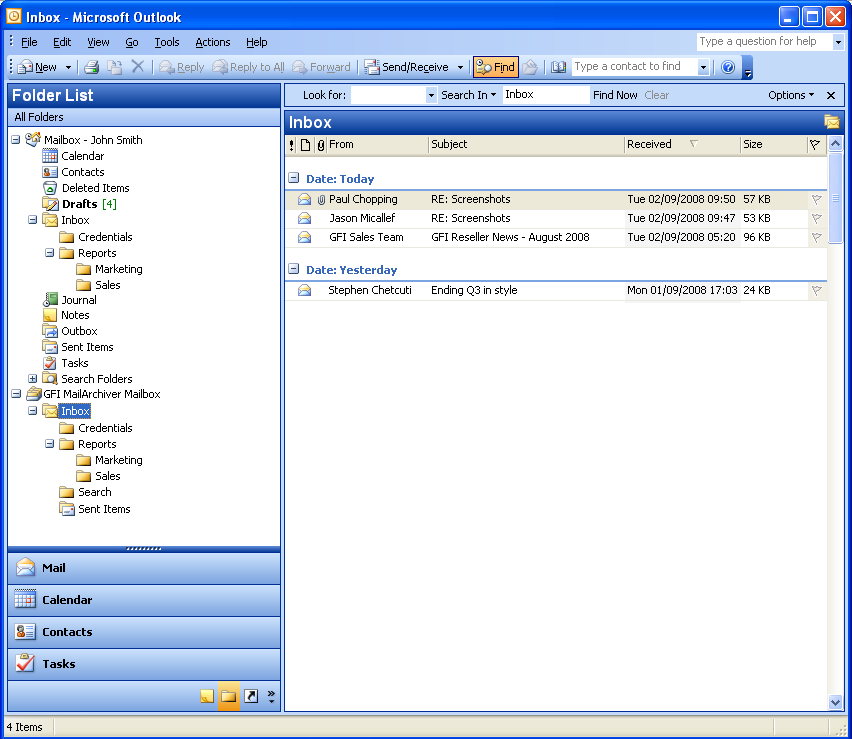Open the Help menu
852x739 pixels.
tap(256, 42)
